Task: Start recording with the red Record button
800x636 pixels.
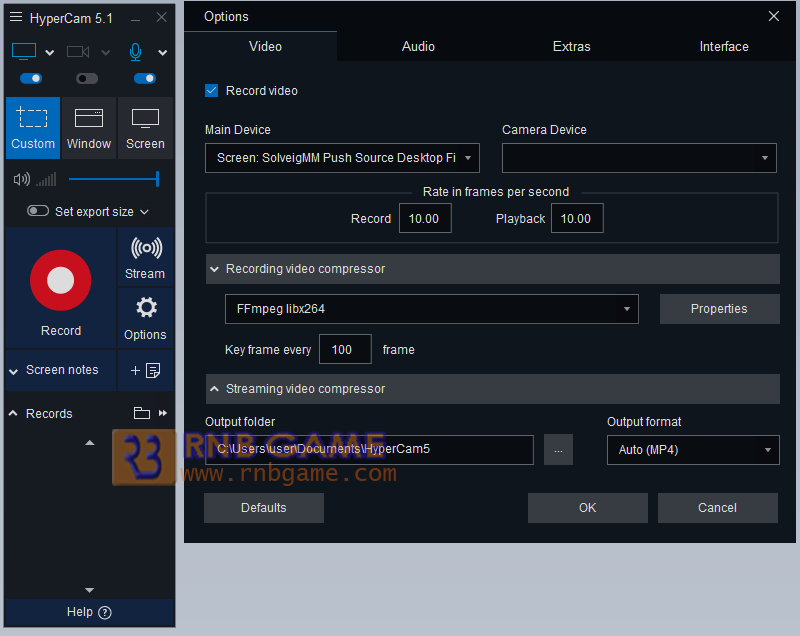Action: pyautogui.click(x=61, y=280)
